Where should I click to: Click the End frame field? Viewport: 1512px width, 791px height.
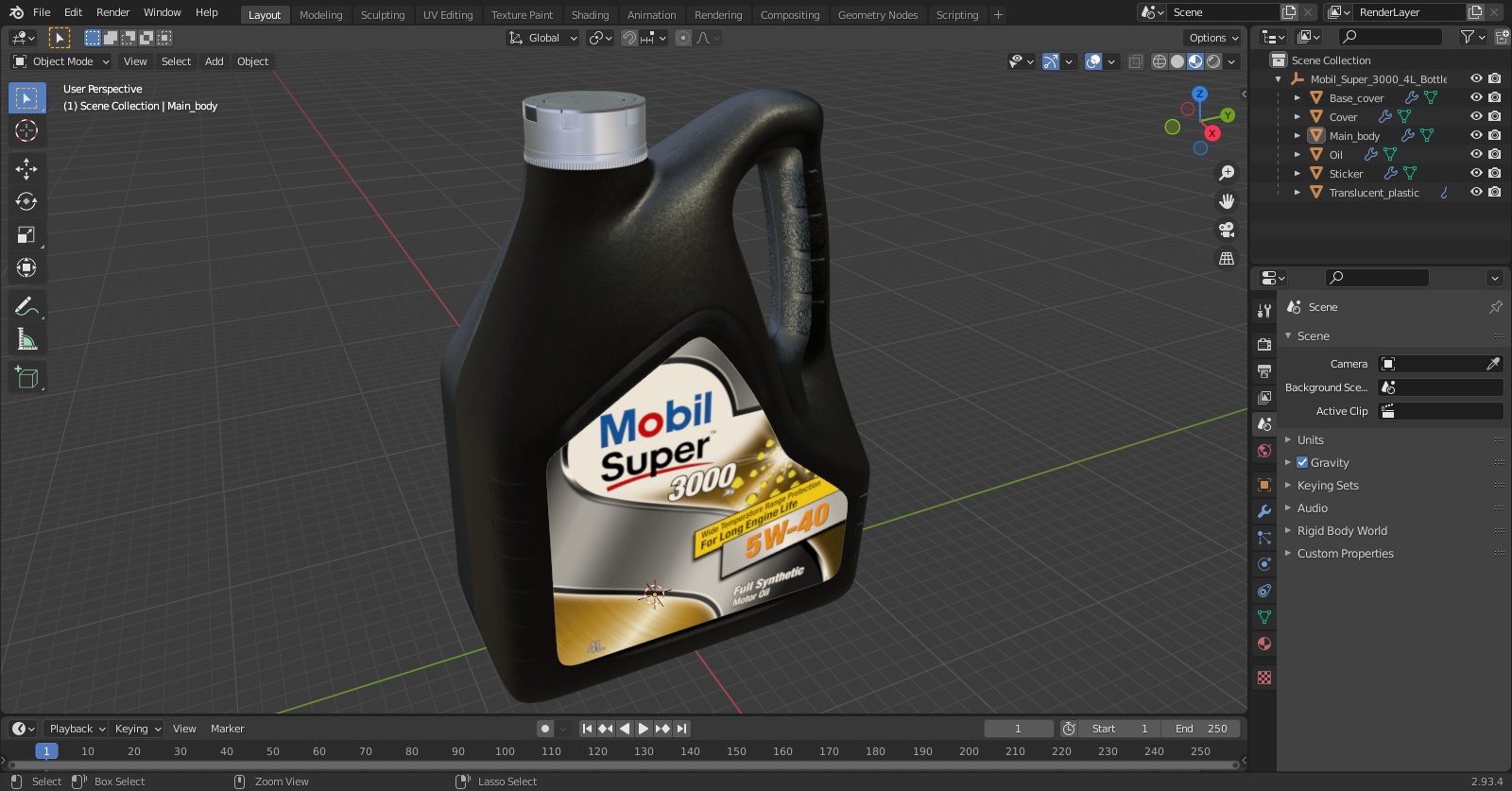pos(1201,729)
